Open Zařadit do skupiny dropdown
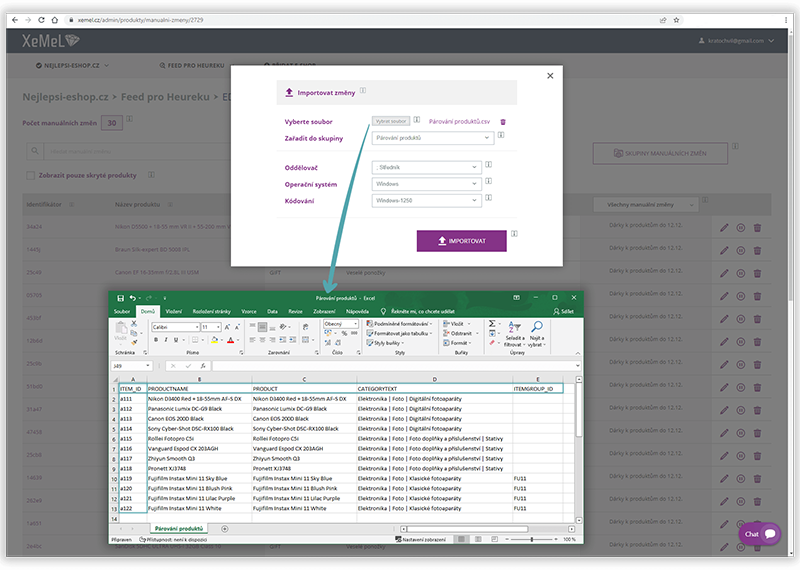Screen dimensions: 800x570 pyautogui.click(x=433, y=138)
